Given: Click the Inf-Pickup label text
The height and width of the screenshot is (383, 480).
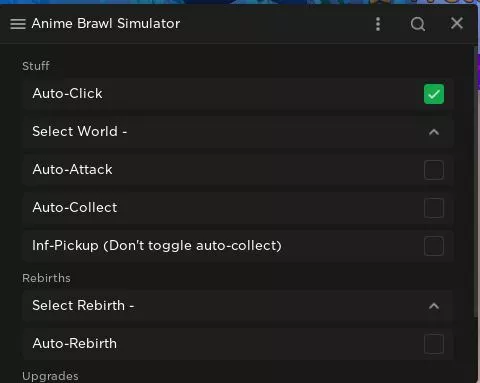Looking at the screenshot, I should [157, 246].
